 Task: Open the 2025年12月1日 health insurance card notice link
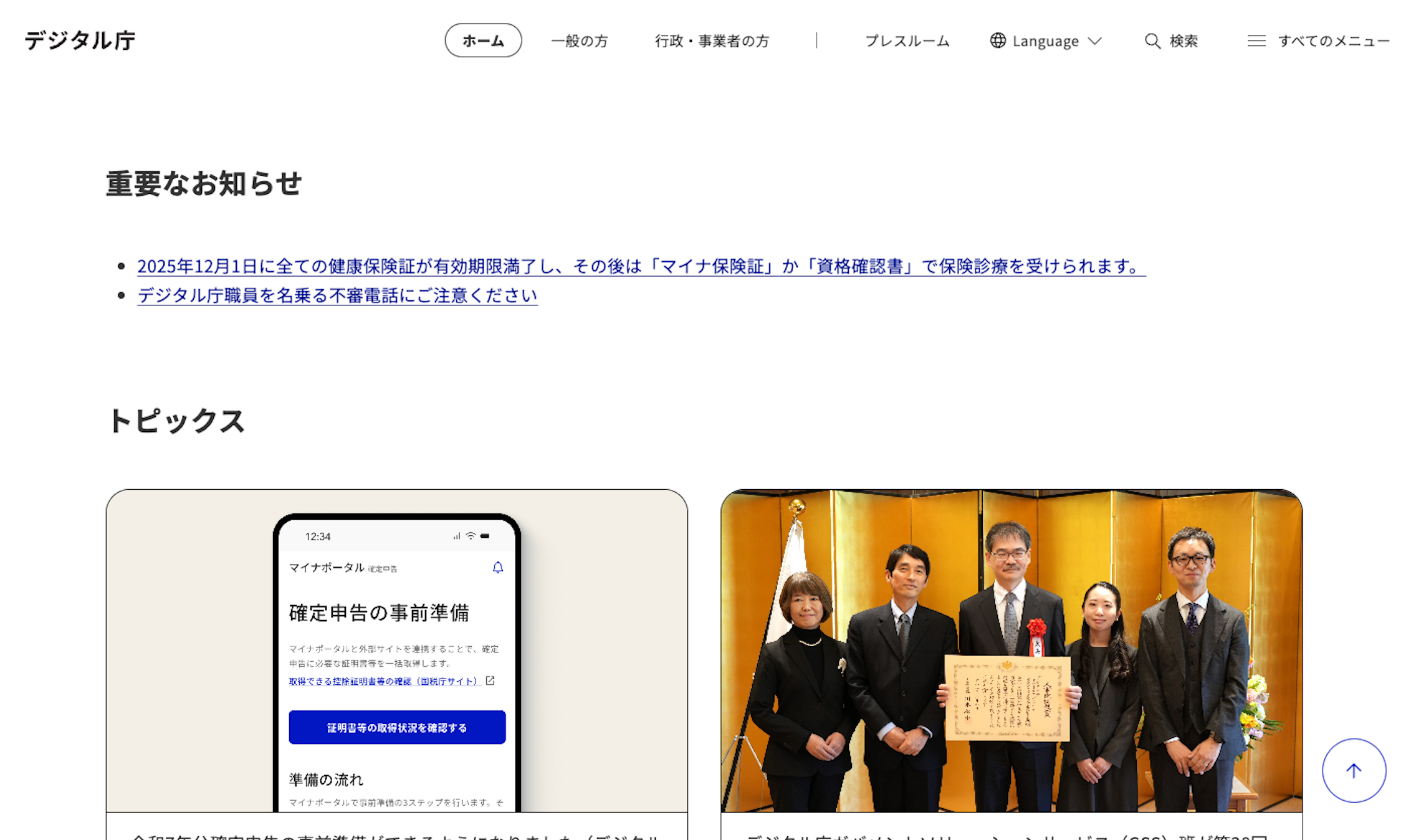click(640, 266)
